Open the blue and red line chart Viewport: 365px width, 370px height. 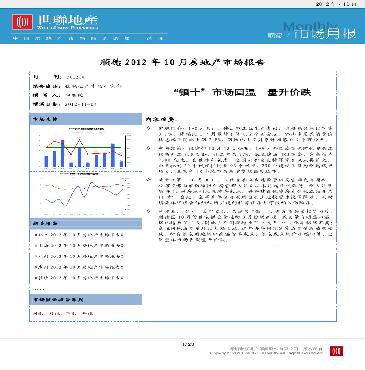[86, 196]
